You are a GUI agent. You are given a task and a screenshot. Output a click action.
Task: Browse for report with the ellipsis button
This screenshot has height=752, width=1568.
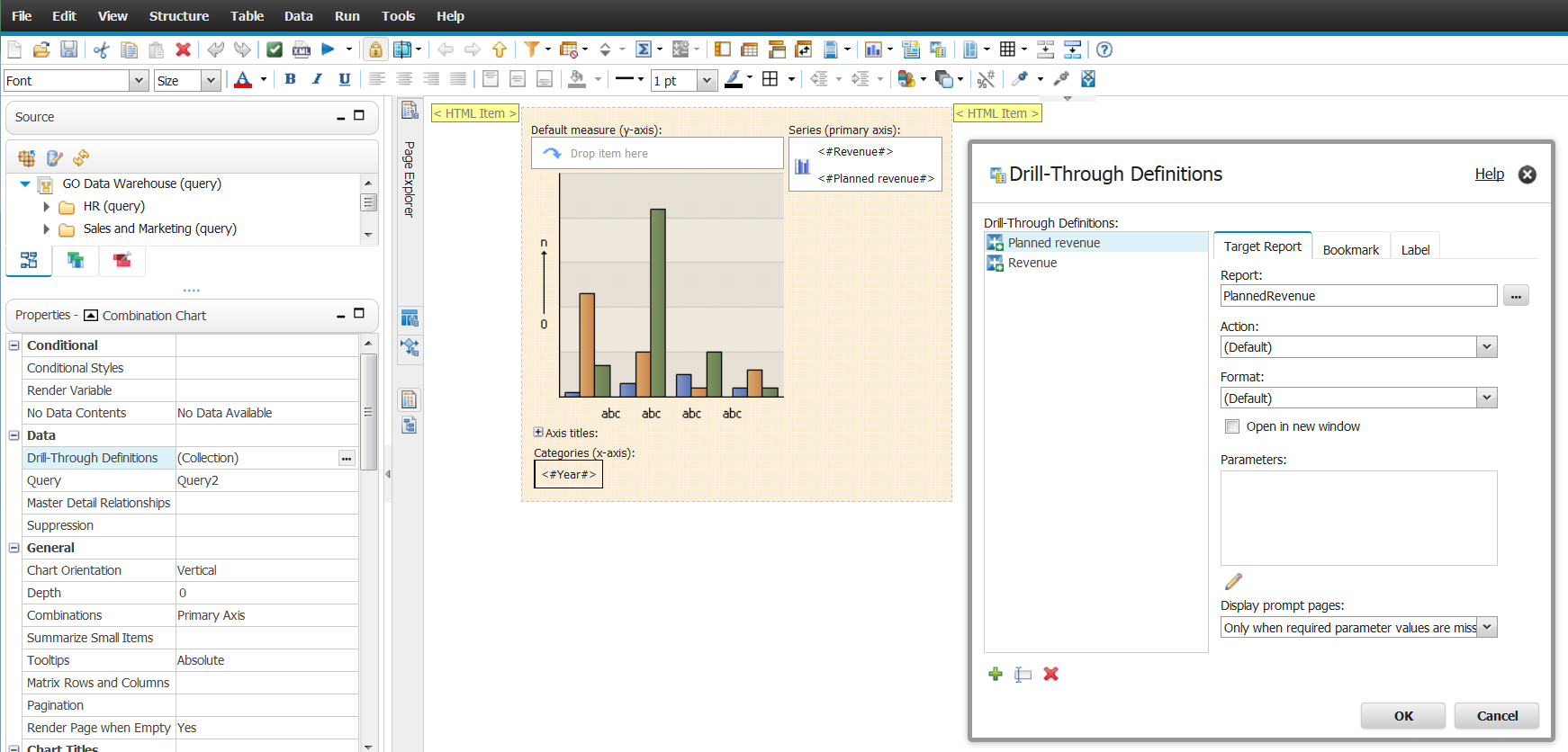tap(1516, 296)
